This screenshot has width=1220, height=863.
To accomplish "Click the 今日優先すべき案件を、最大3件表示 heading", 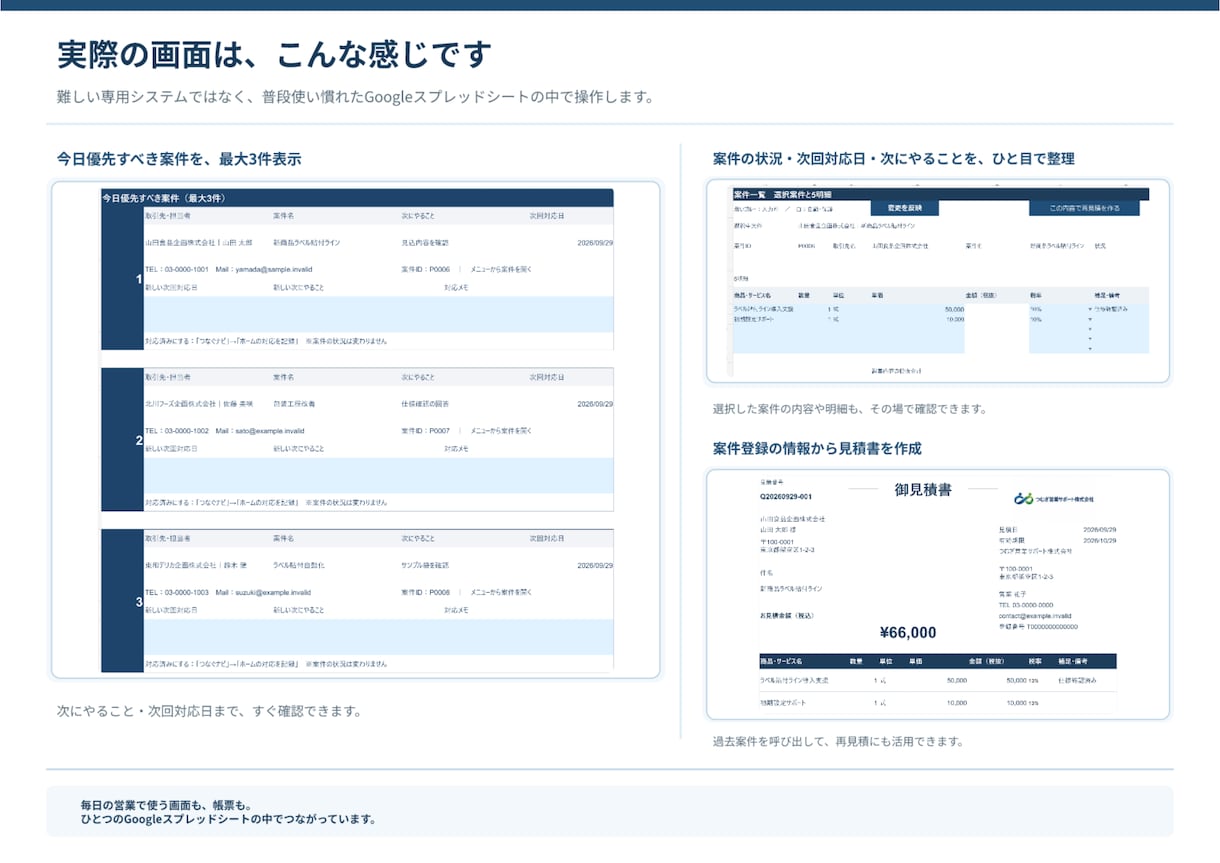I will click(179, 158).
